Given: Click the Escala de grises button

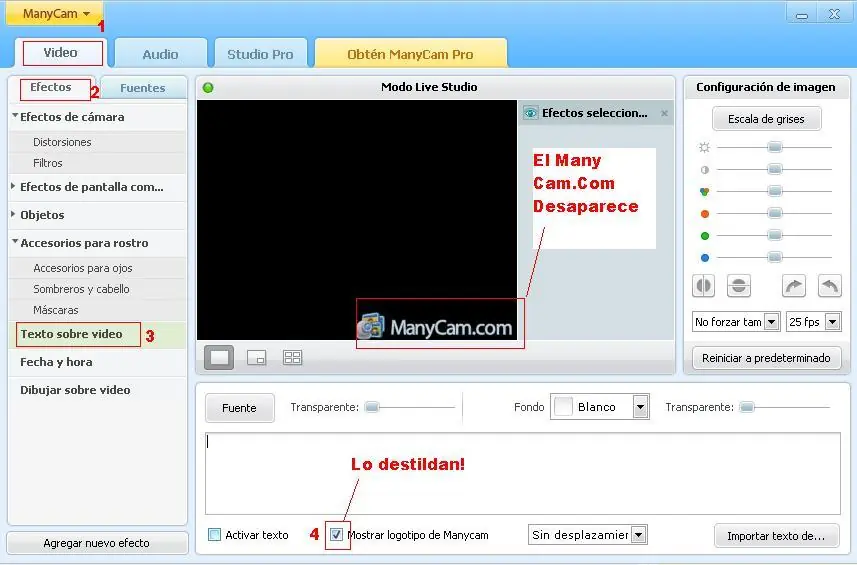Looking at the screenshot, I should pyautogui.click(x=766, y=119).
